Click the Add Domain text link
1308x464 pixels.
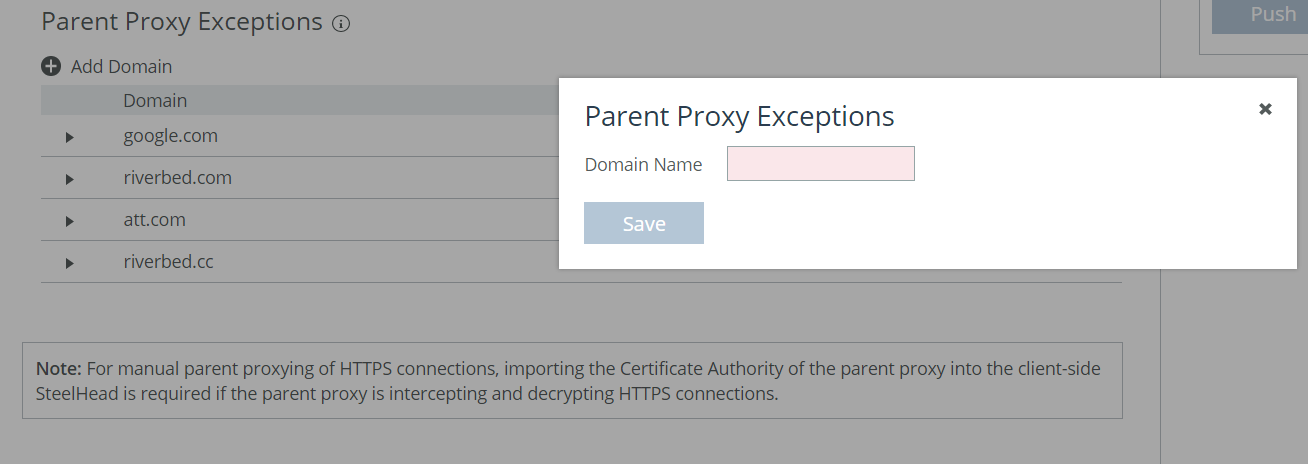click(121, 67)
